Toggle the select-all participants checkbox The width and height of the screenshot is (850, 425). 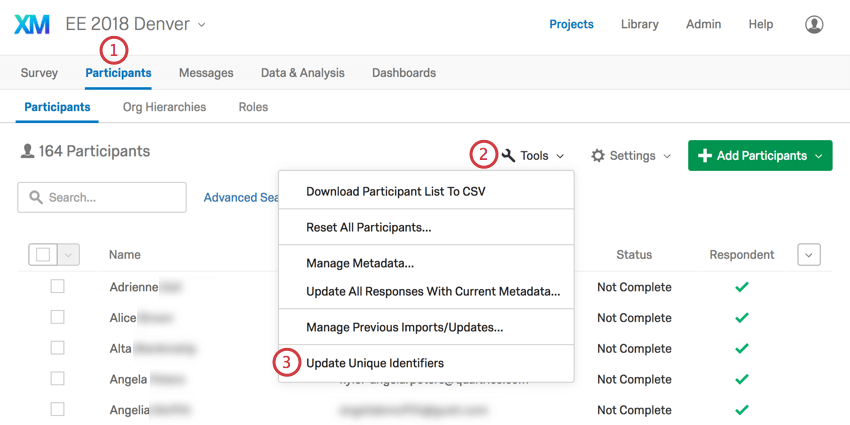(43, 255)
